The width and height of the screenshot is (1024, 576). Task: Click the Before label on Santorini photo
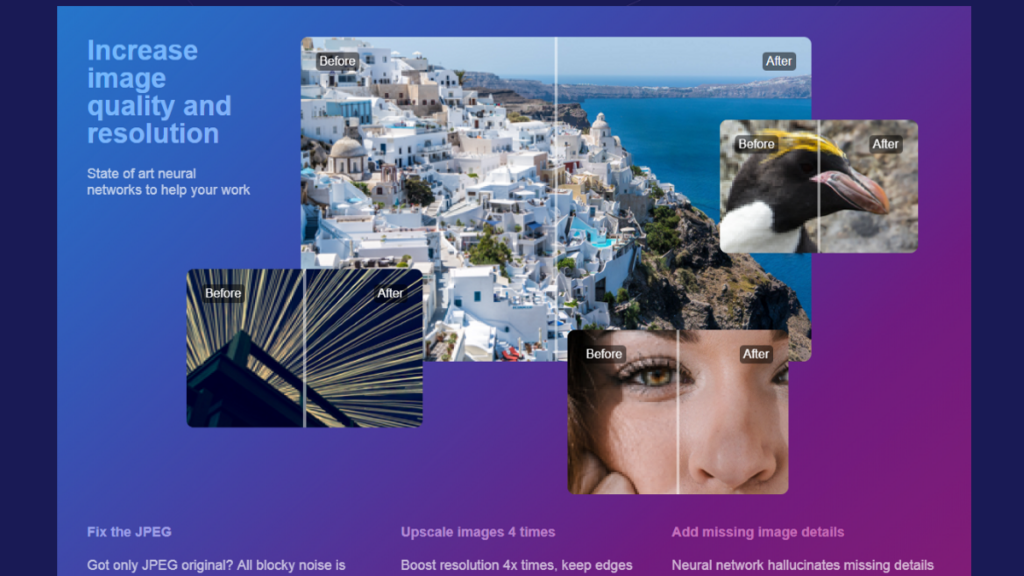337,61
